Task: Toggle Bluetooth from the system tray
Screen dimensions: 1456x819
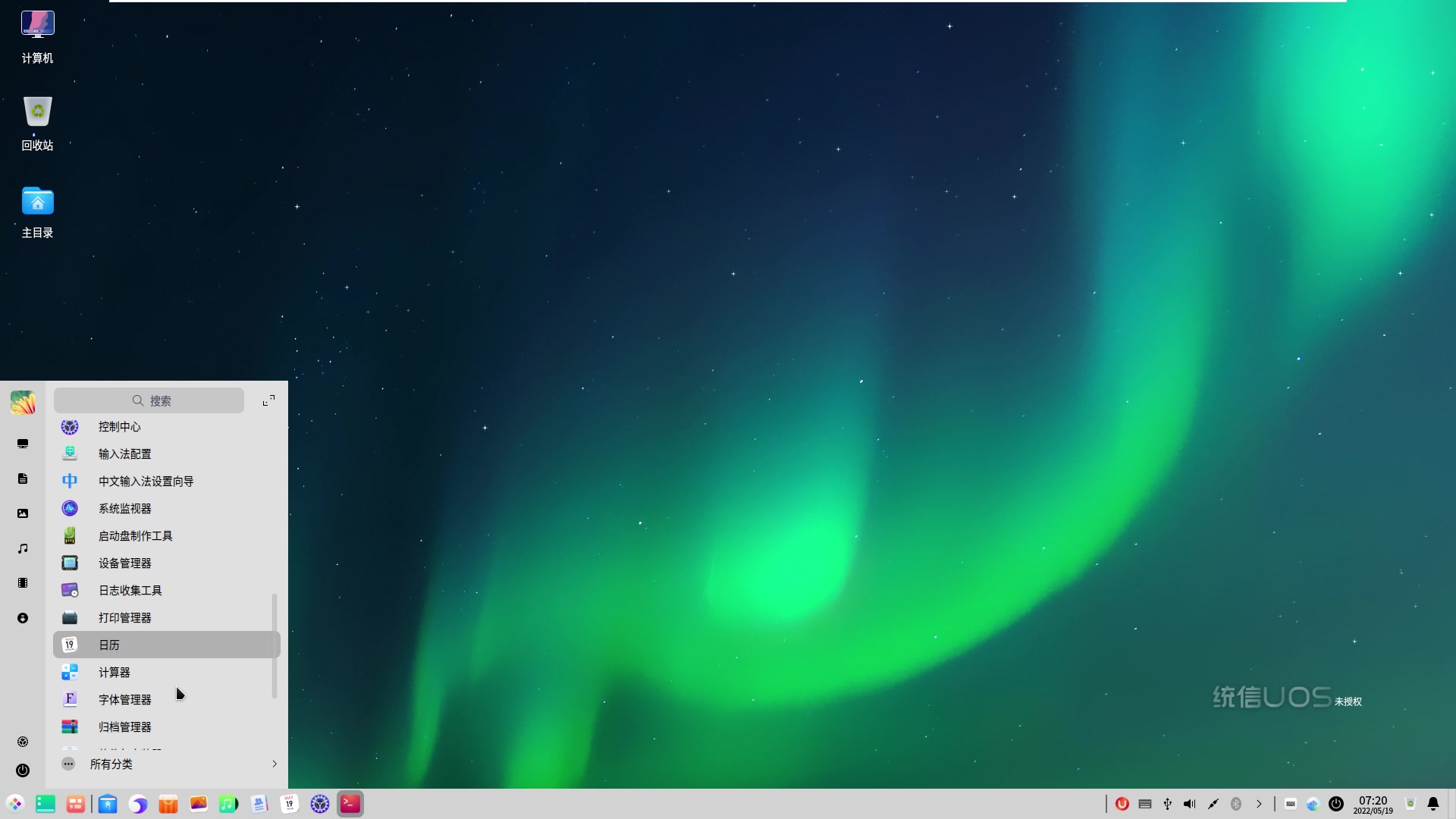Action: [x=1236, y=804]
